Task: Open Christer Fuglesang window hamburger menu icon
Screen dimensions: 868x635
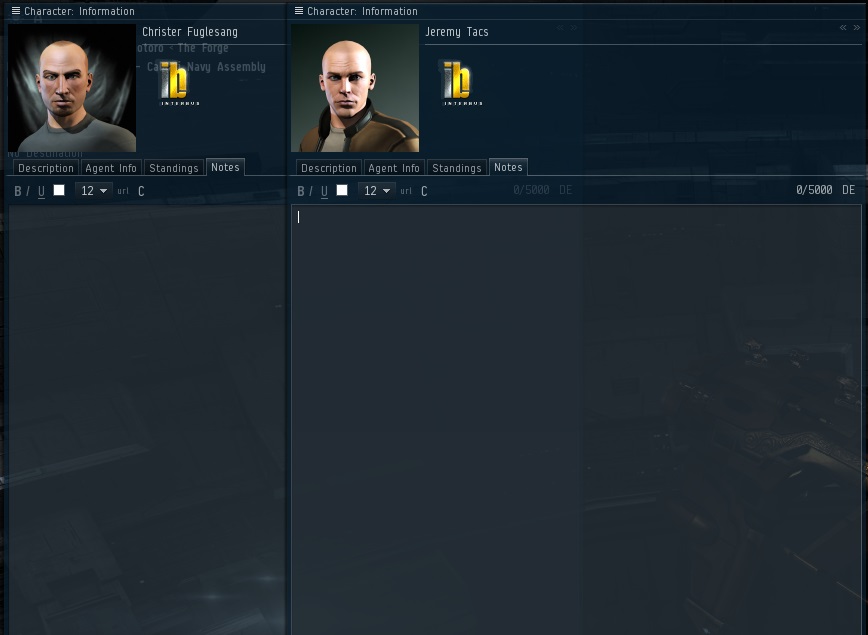Action: [x=16, y=11]
